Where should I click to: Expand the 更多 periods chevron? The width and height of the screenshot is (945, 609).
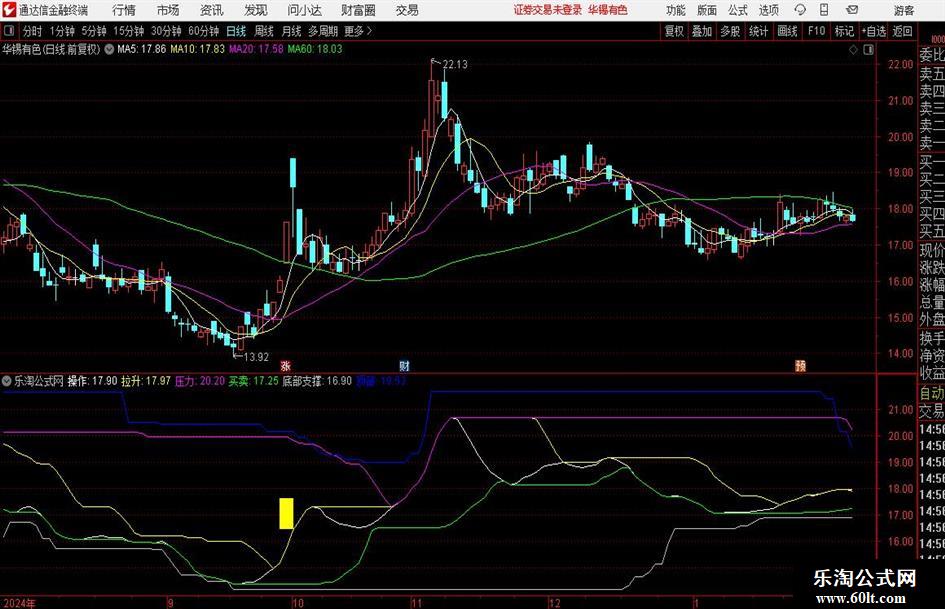369,31
